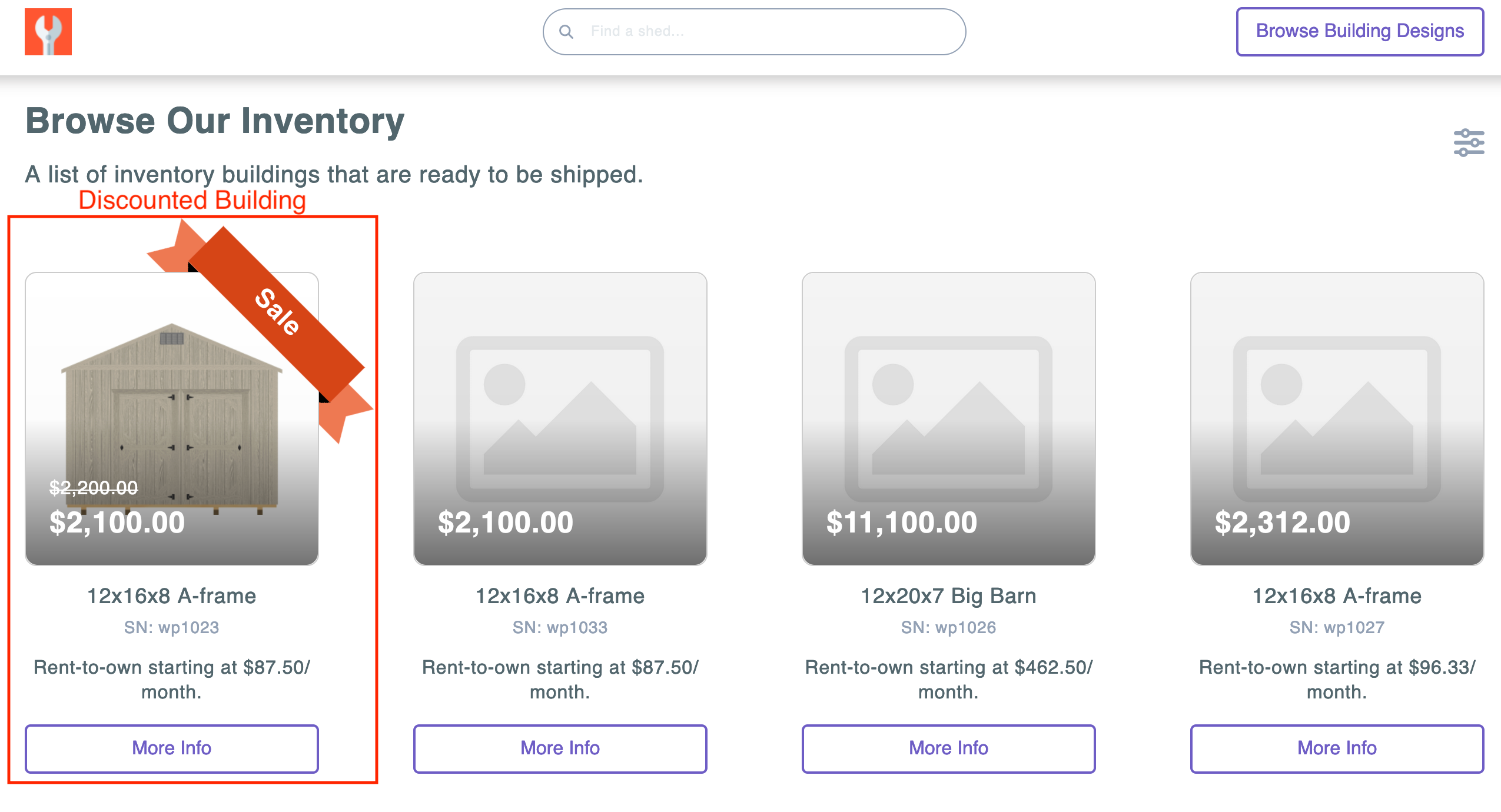Click the serial number SN: wp1027
This screenshot has height=812, width=1501.
pos(1337,627)
